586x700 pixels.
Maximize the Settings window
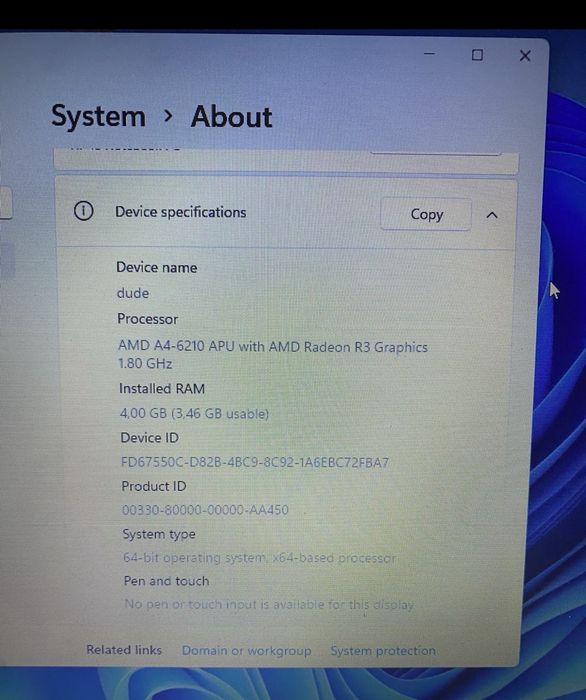477,55
